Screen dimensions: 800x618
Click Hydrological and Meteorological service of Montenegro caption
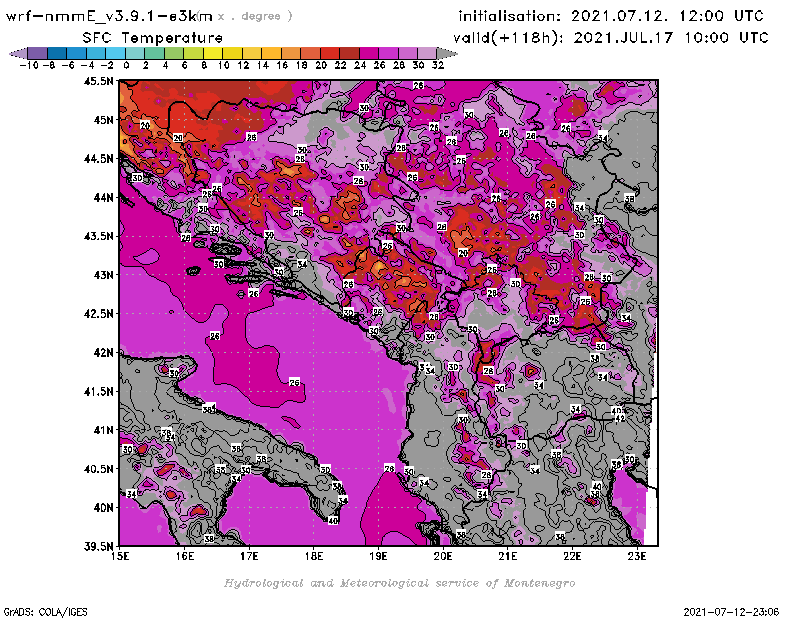(399, 583)
